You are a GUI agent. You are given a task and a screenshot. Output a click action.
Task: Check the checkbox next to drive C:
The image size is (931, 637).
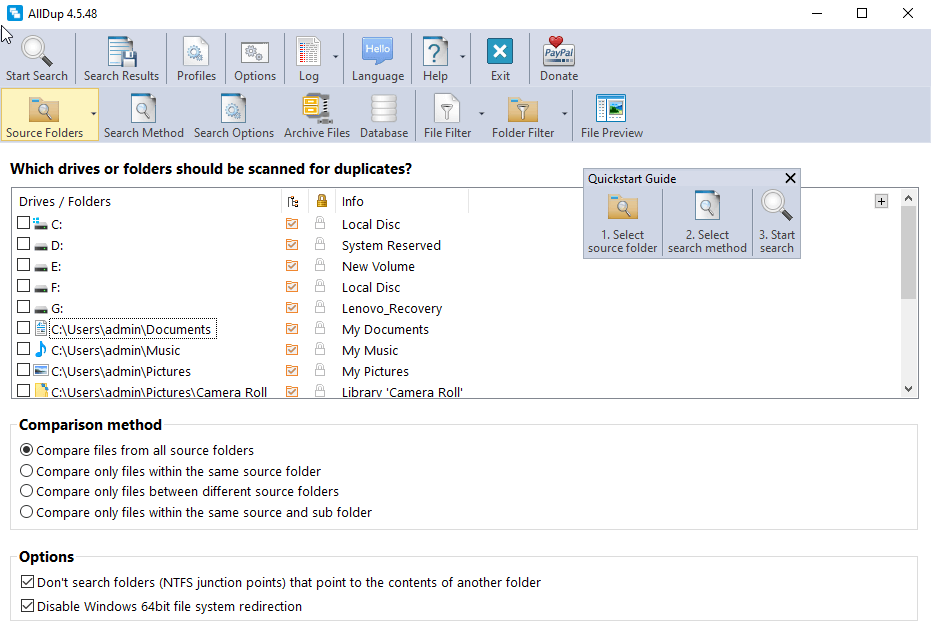pyautogui.click(x=23, y=224)
